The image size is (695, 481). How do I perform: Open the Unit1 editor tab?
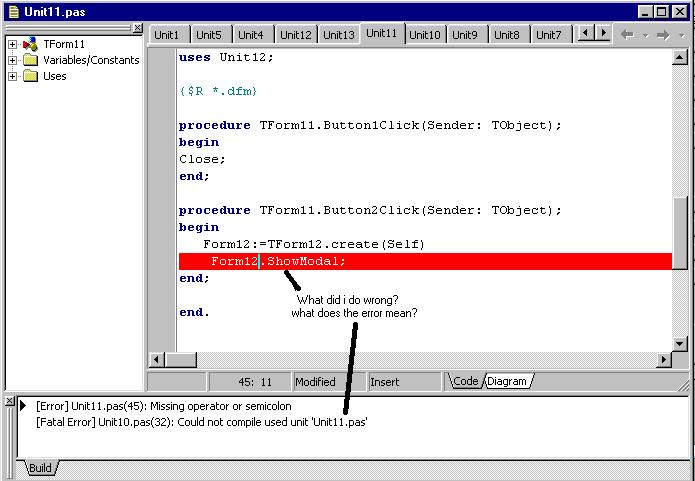[x=167, y=35]
